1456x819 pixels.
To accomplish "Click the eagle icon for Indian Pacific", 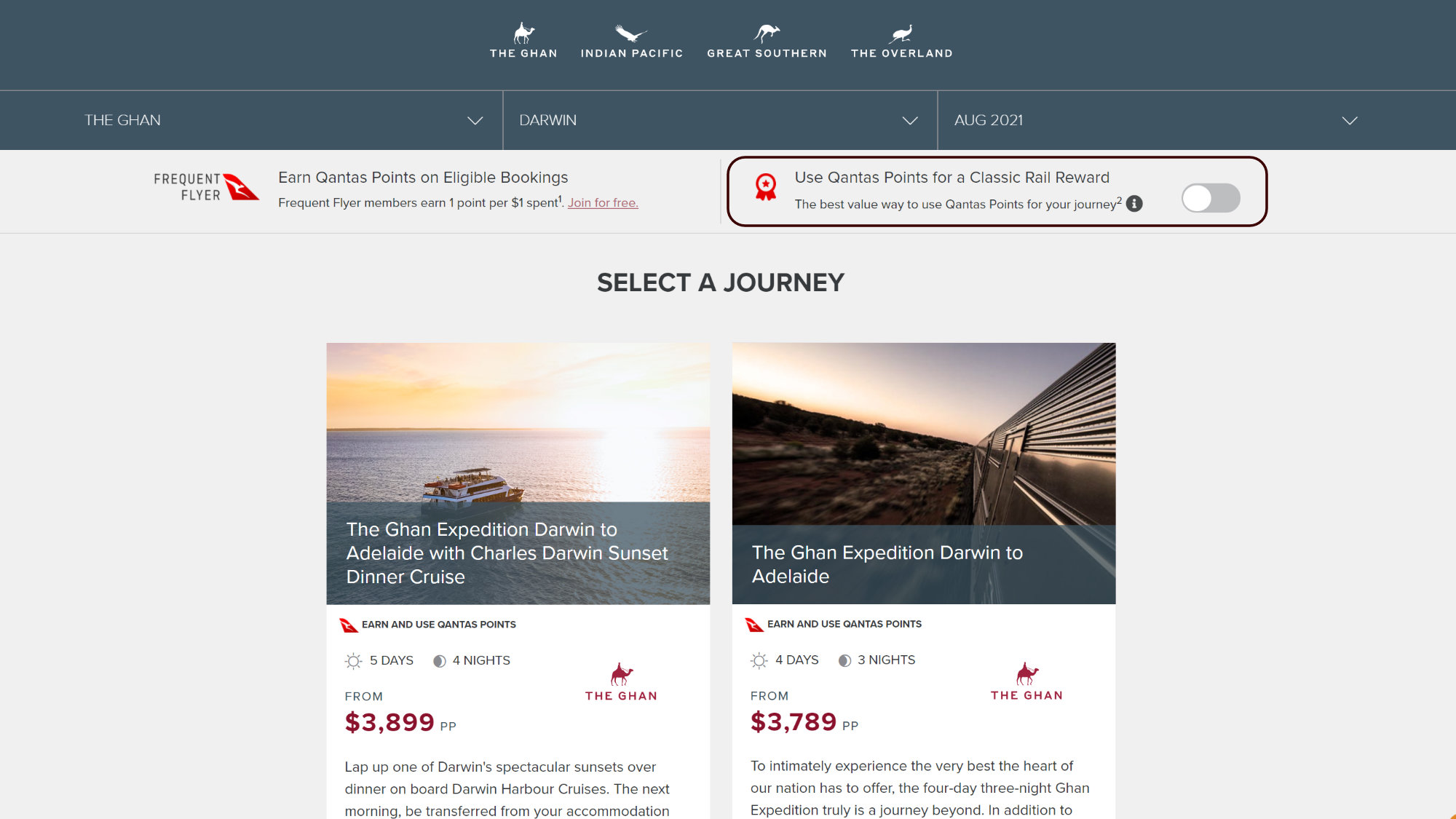I will pyautogui.click(x=630, y=33).
